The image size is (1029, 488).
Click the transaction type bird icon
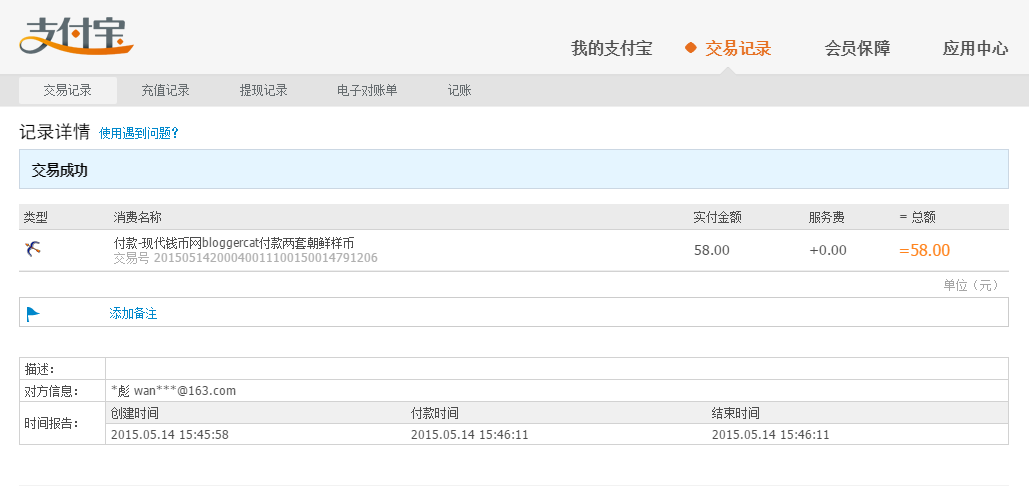[x=33, y=249]
